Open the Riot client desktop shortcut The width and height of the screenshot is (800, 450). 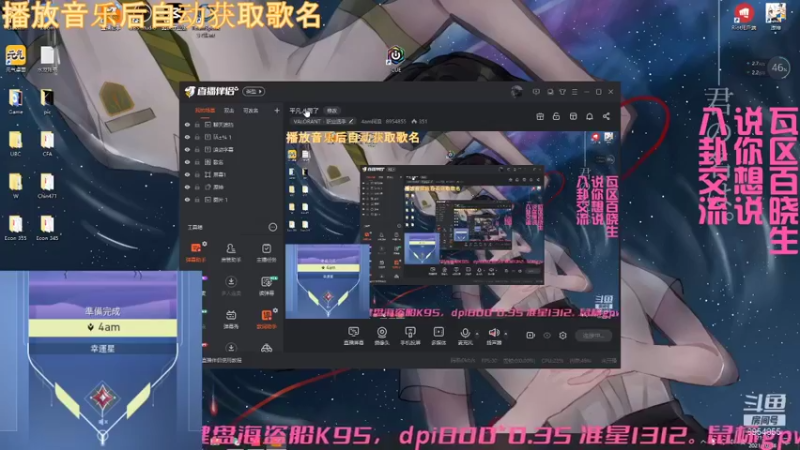point(744,16)
